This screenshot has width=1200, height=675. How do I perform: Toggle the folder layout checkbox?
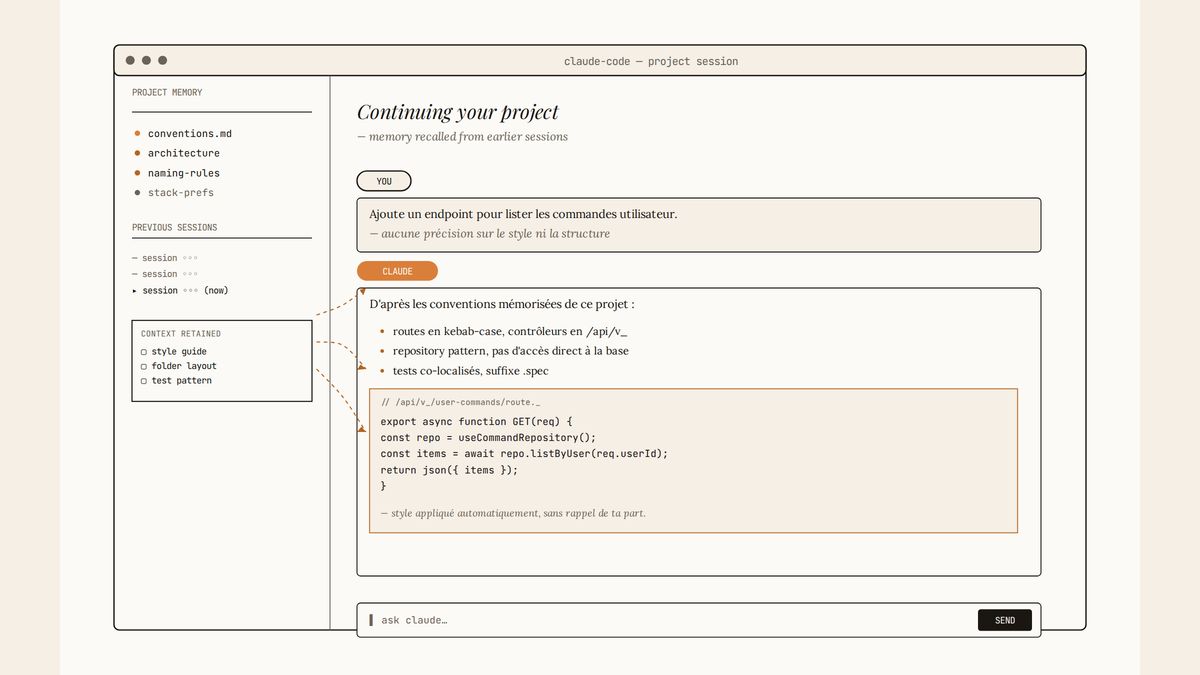[144, 366]
